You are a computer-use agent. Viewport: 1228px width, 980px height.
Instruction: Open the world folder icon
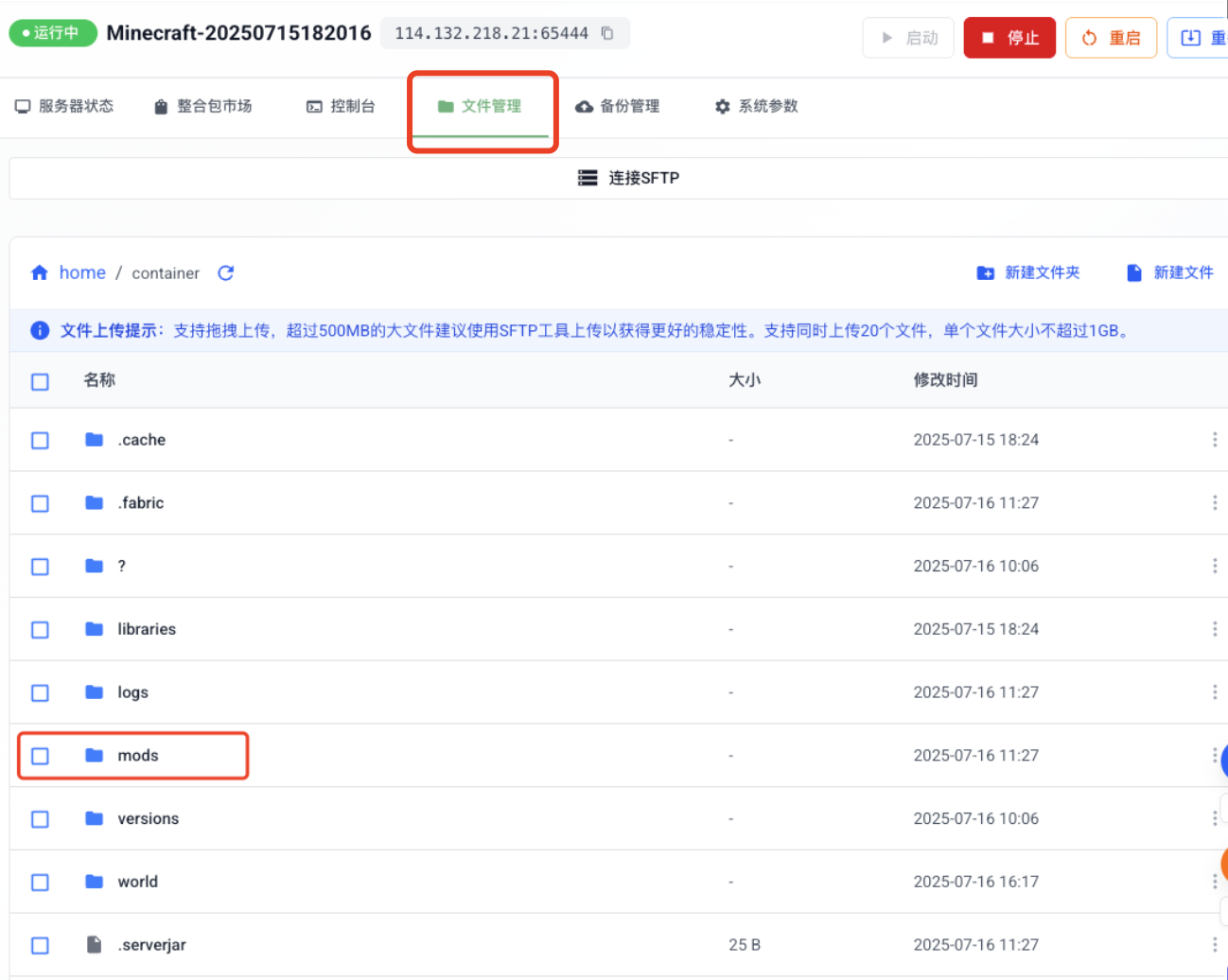94,882
